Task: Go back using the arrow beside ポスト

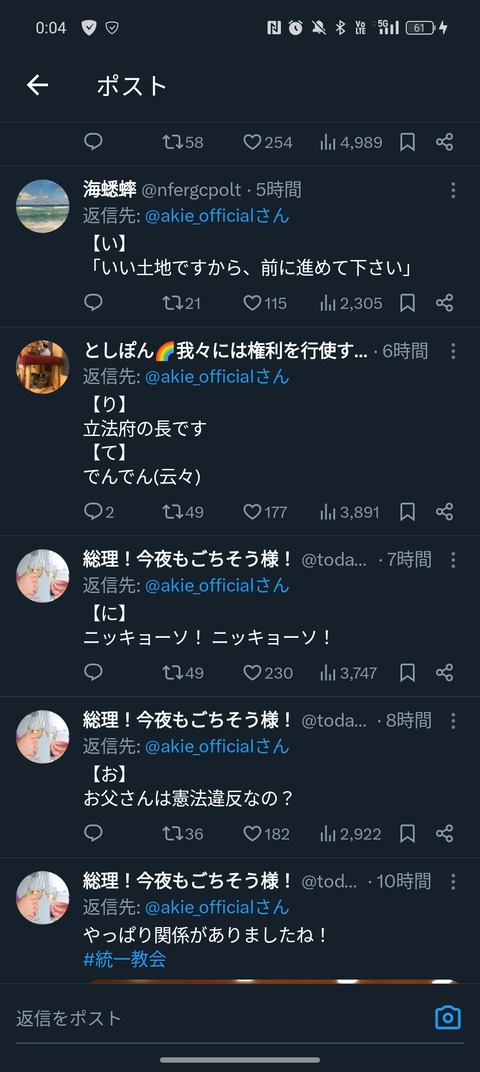Action: (x=38, y=85)
